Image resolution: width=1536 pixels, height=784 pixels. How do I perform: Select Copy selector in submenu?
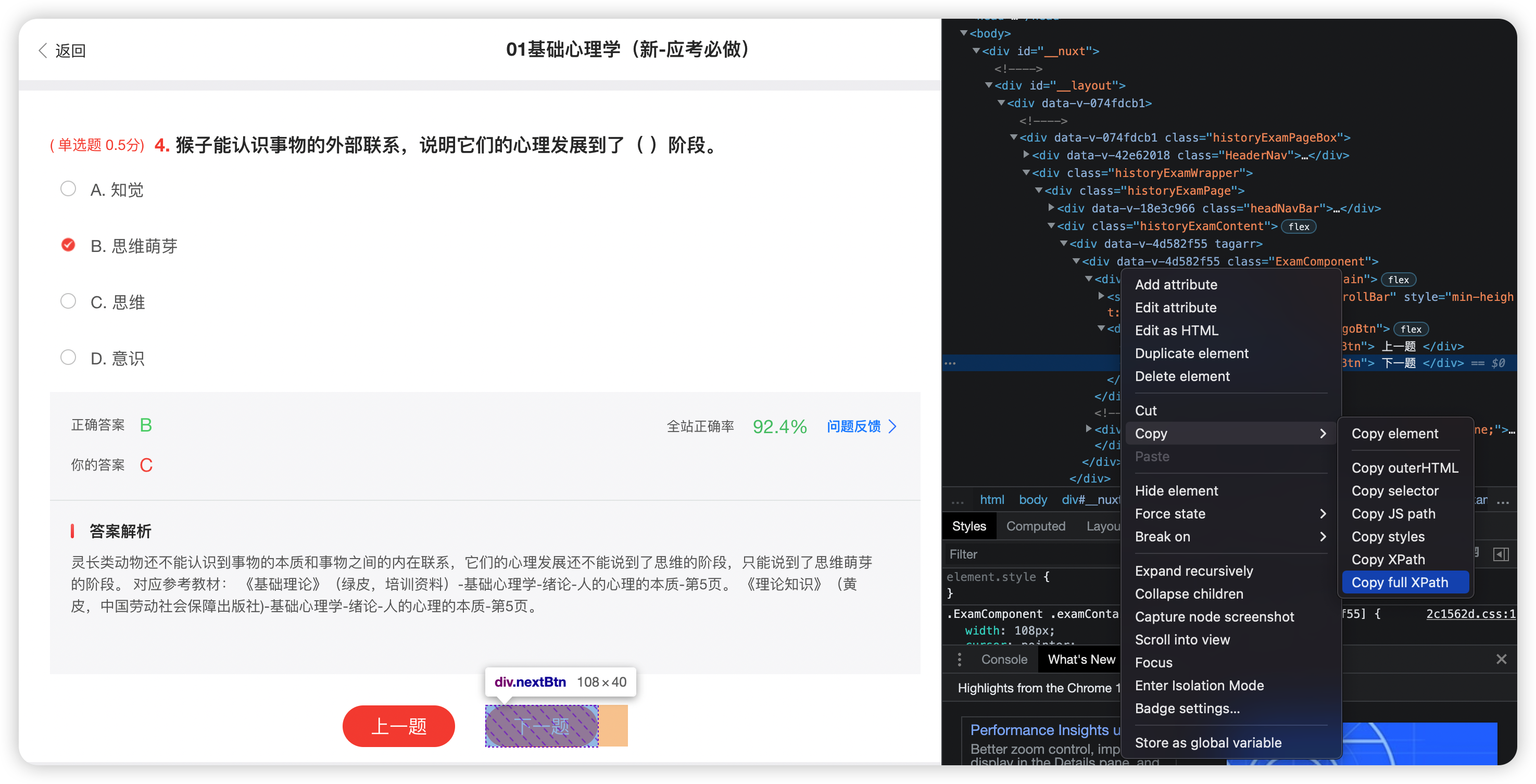[x=1395, y=491]
